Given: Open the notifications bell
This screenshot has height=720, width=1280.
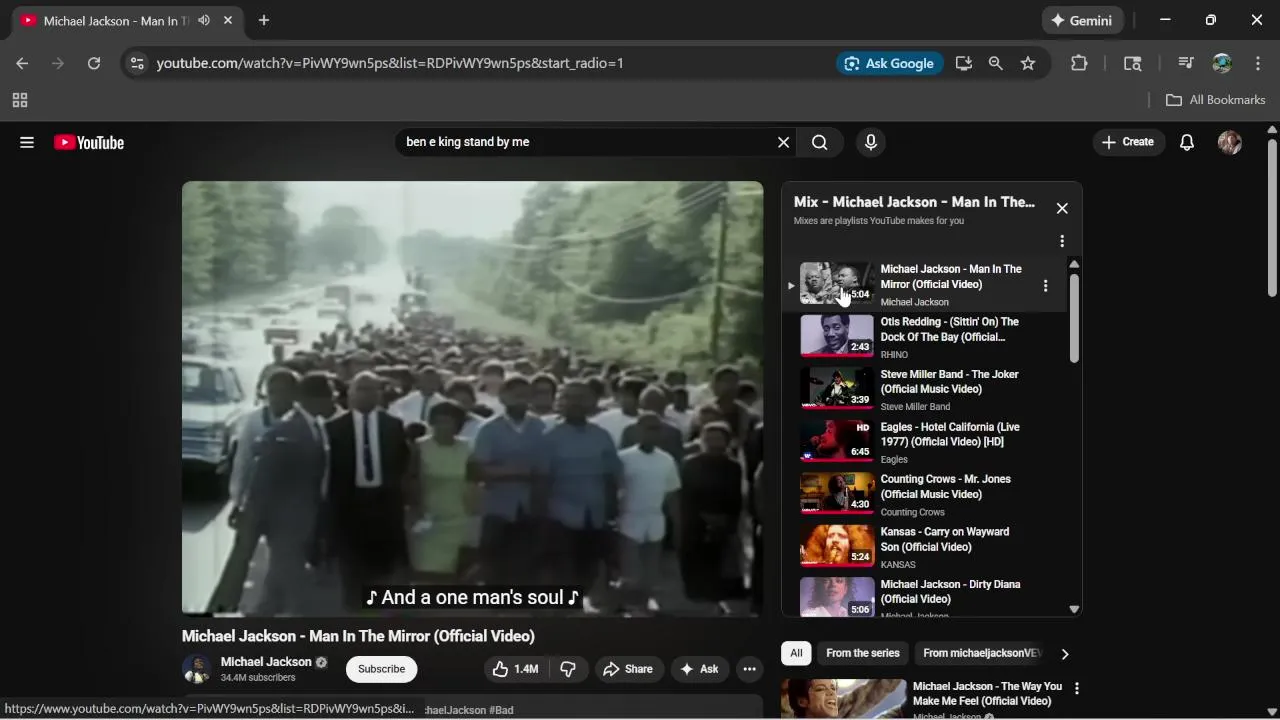Looking at the screenshot, I should (x=1187, y=142).
